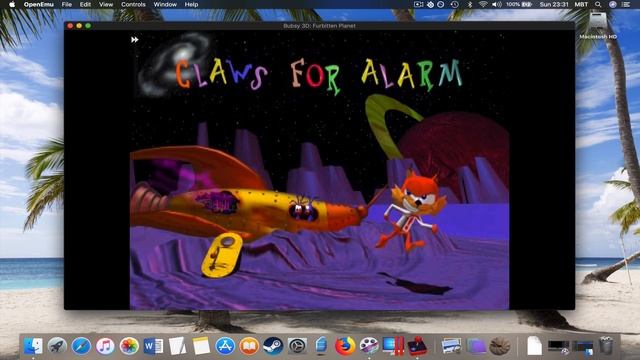Open the yellow Notes app in Dock

[201, 346]
